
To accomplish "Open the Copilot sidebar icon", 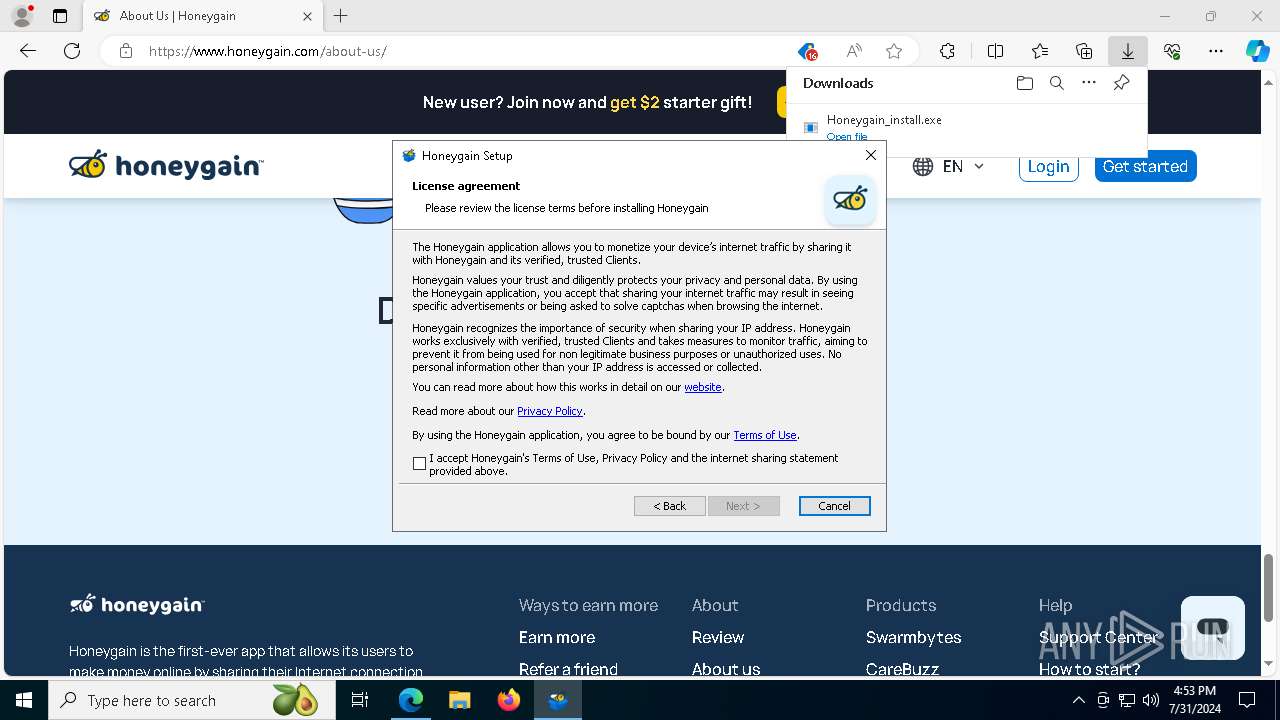I will 1258,51.
